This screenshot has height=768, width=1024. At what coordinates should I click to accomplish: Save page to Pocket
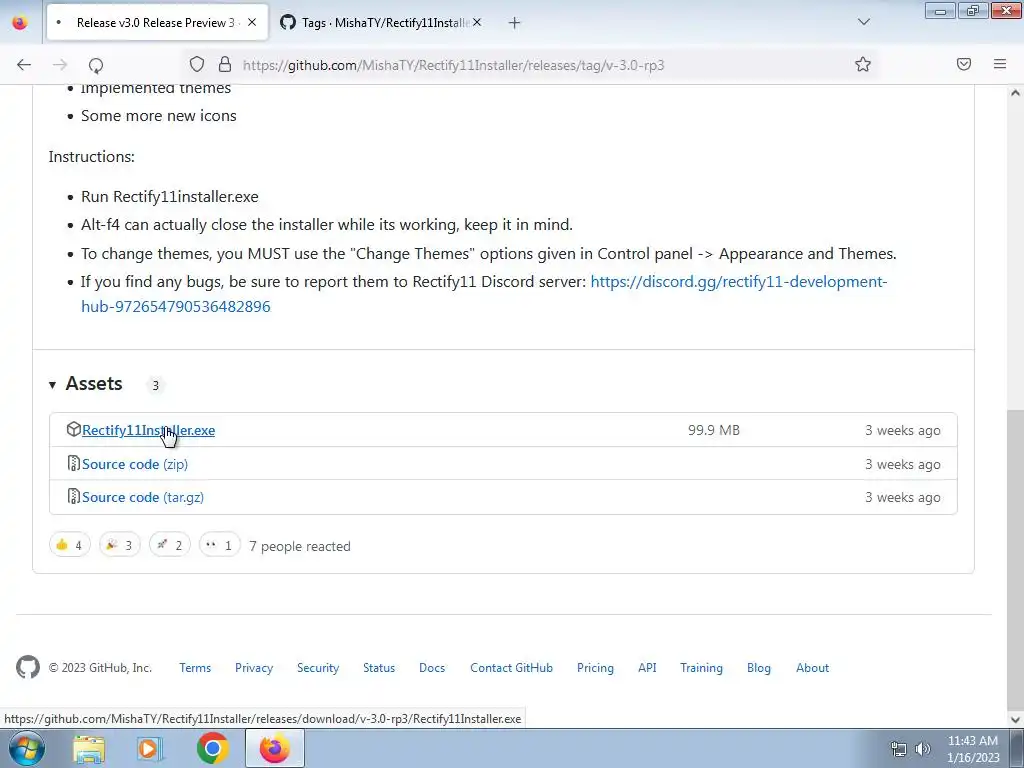(x=964, y=64)
